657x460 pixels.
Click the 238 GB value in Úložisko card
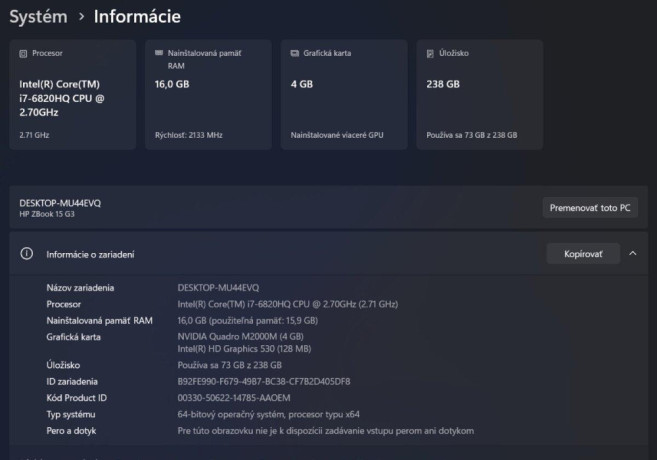(443, 84)
